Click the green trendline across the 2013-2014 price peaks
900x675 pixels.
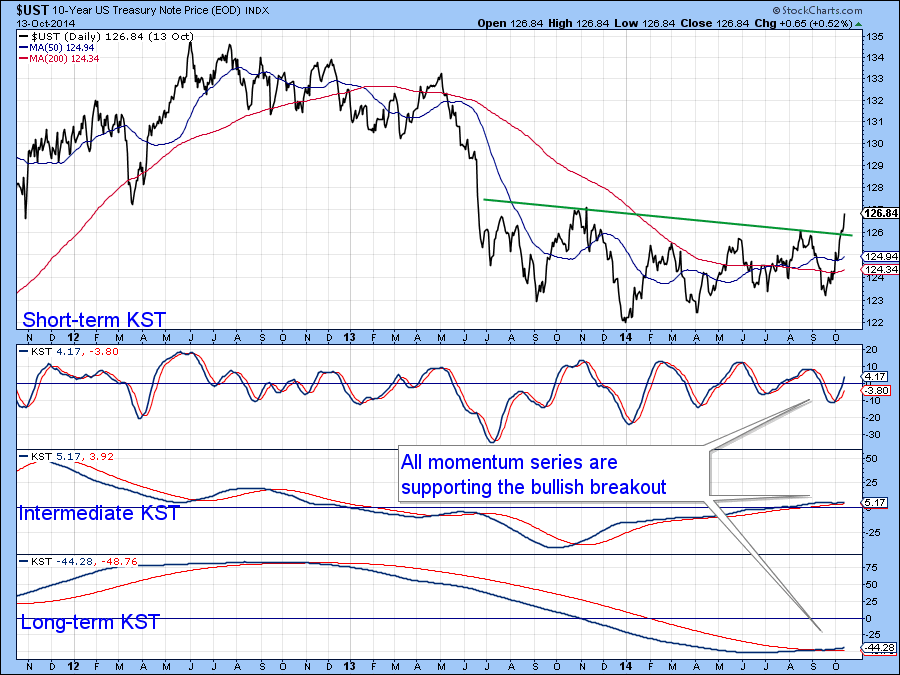[668, 218]
